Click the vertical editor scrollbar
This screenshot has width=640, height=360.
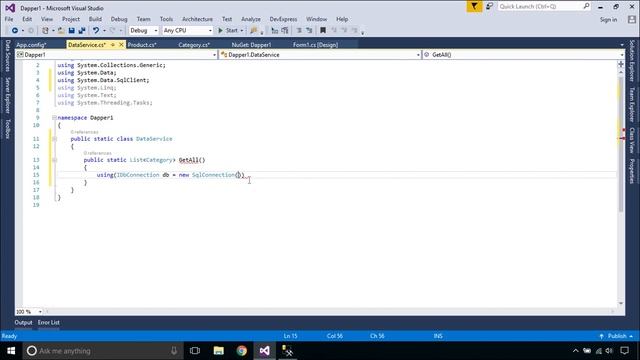(x=621, y=145)
